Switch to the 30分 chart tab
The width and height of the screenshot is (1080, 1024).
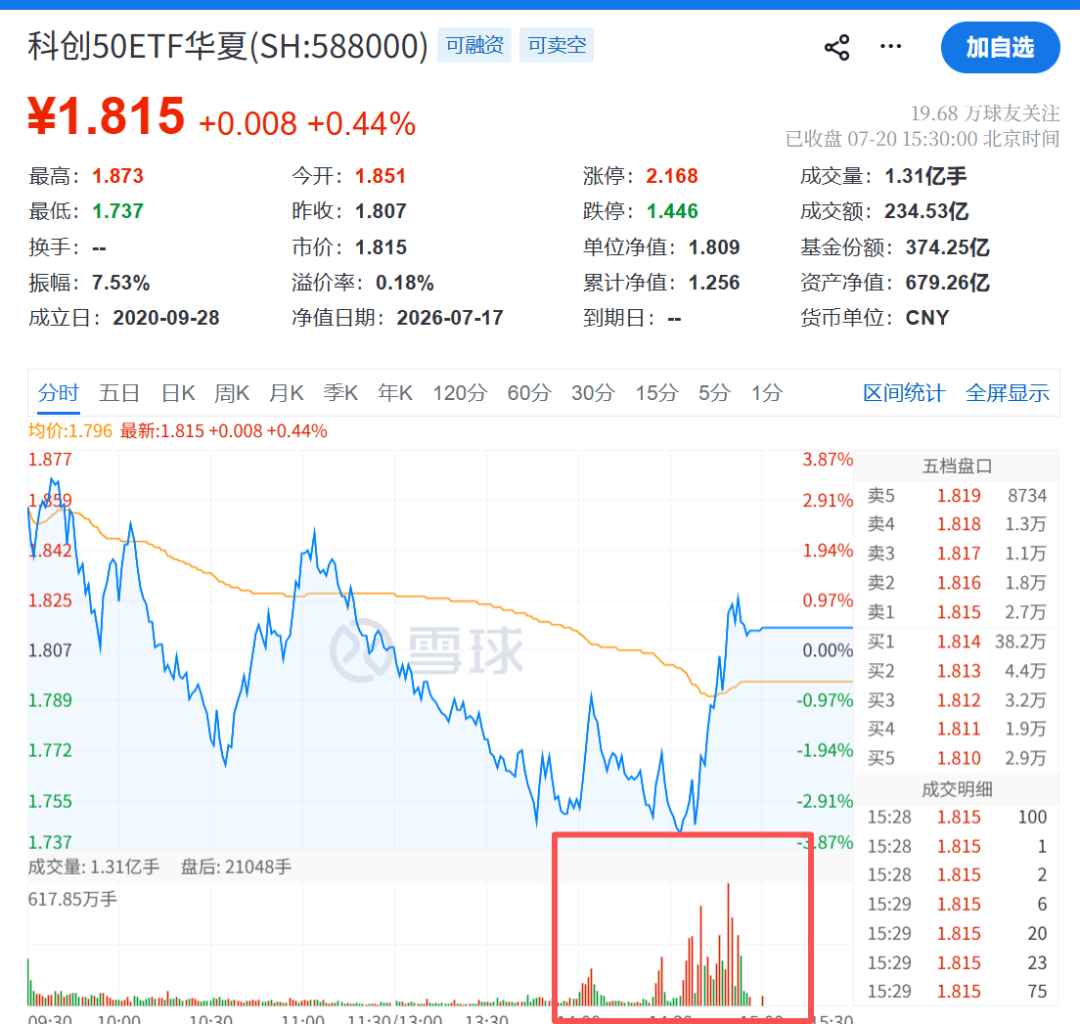click(x=592, y=393)
